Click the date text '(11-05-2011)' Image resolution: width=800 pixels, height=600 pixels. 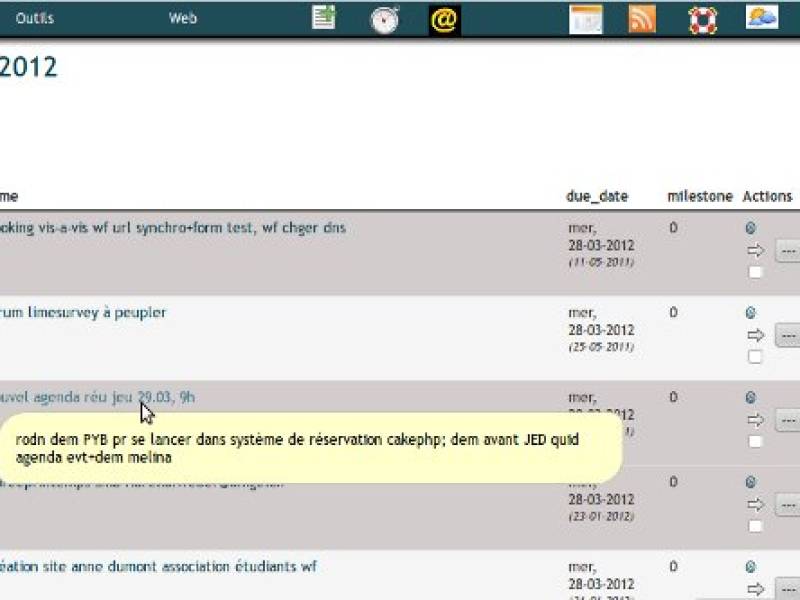click(x=602, y=262)
